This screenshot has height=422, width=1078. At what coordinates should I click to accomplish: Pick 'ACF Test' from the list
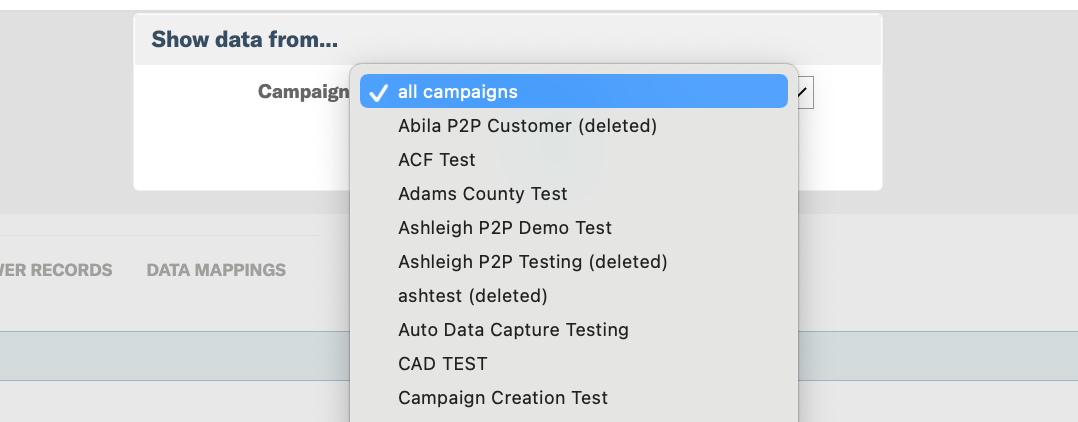tap(573, 159)
